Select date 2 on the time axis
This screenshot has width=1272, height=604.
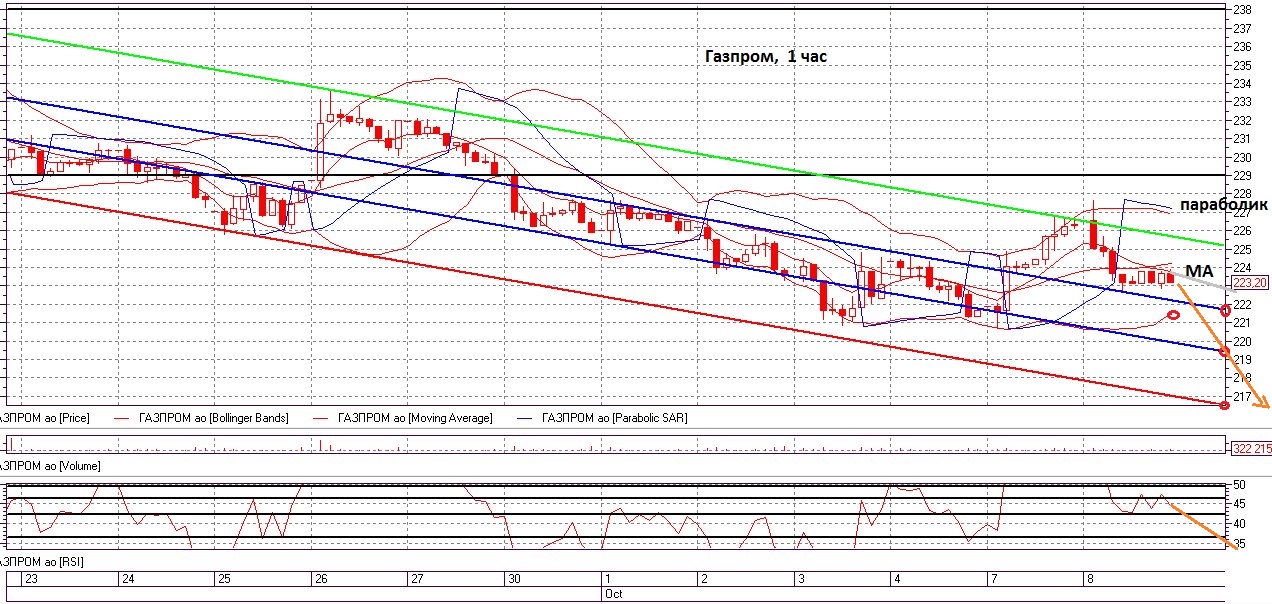coord(703,579)
